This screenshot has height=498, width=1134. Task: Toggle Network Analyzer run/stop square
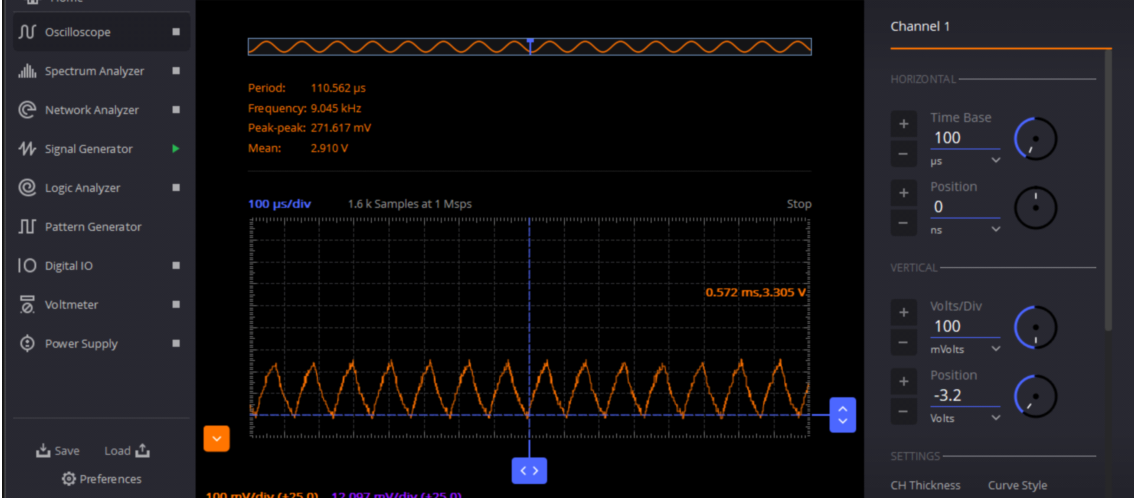tap(176, 110)
